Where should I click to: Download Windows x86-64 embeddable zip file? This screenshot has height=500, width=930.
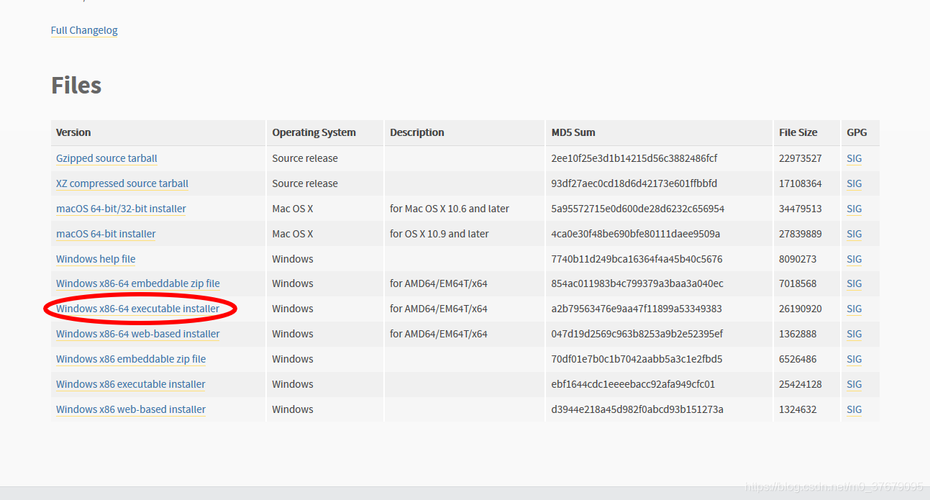point(138,284)
